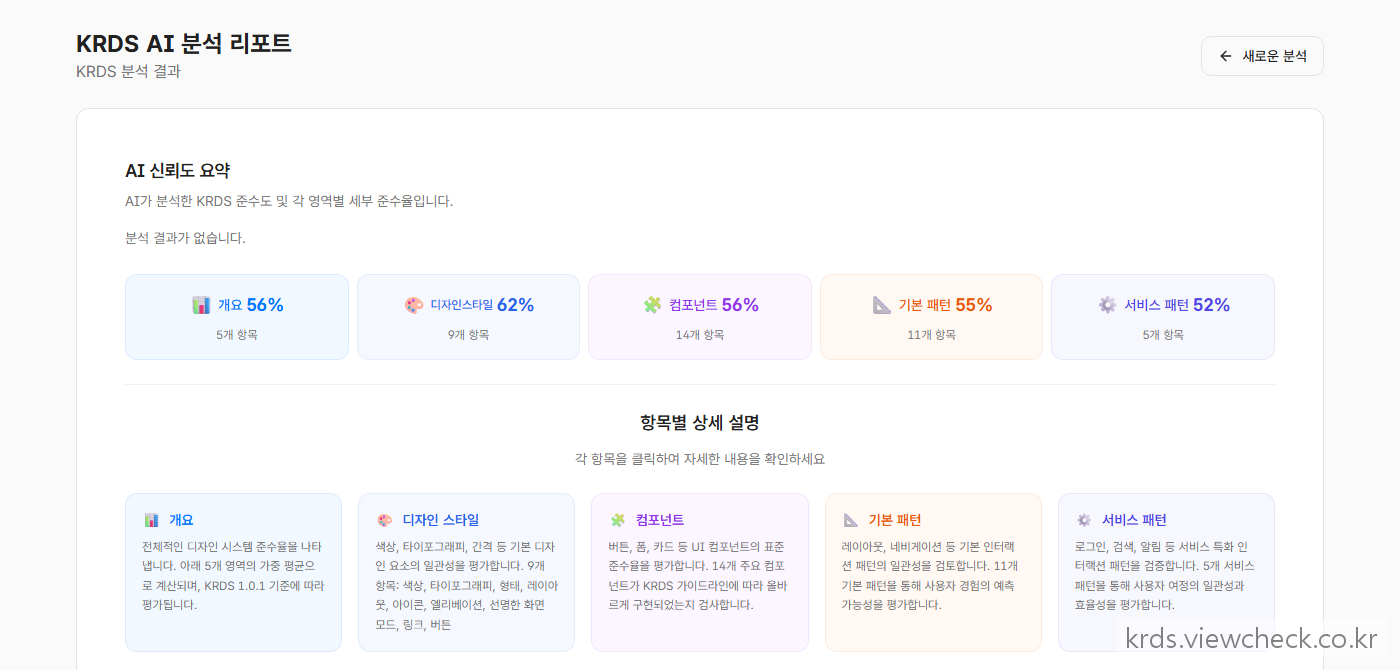Click the gear icon beside 서비스 패턴 detail title

(1084, 520)
